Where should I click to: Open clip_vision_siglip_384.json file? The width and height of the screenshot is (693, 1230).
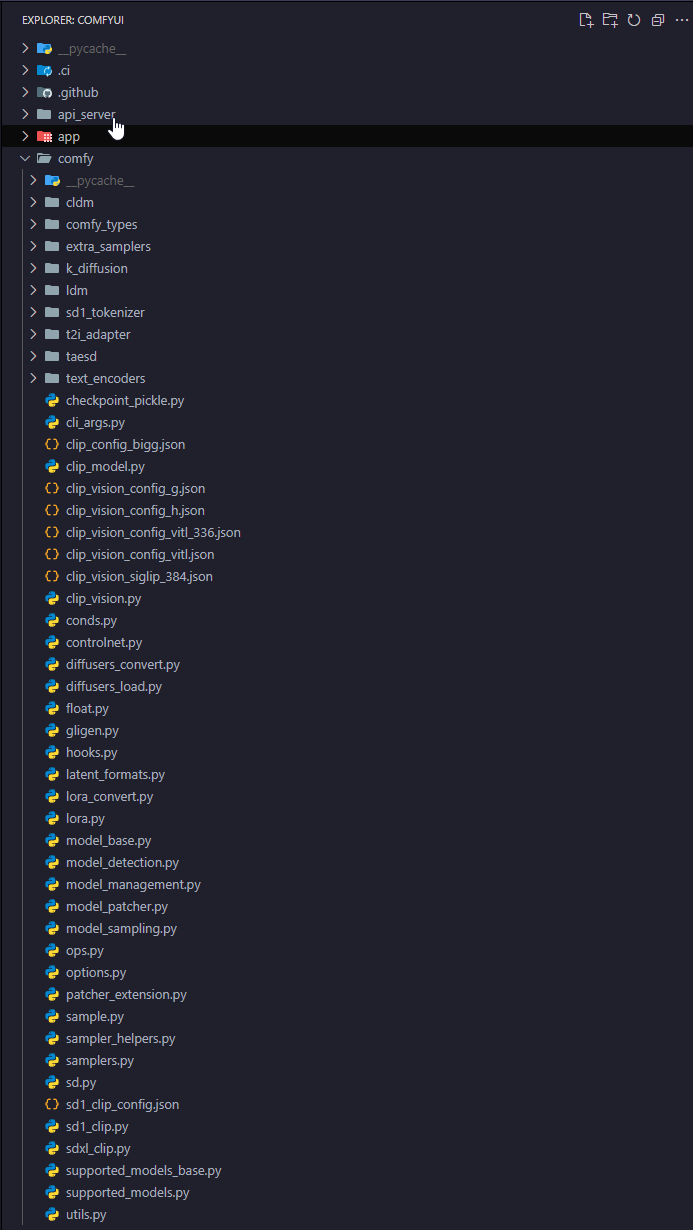pyautogui.click(x=139, y=576)
